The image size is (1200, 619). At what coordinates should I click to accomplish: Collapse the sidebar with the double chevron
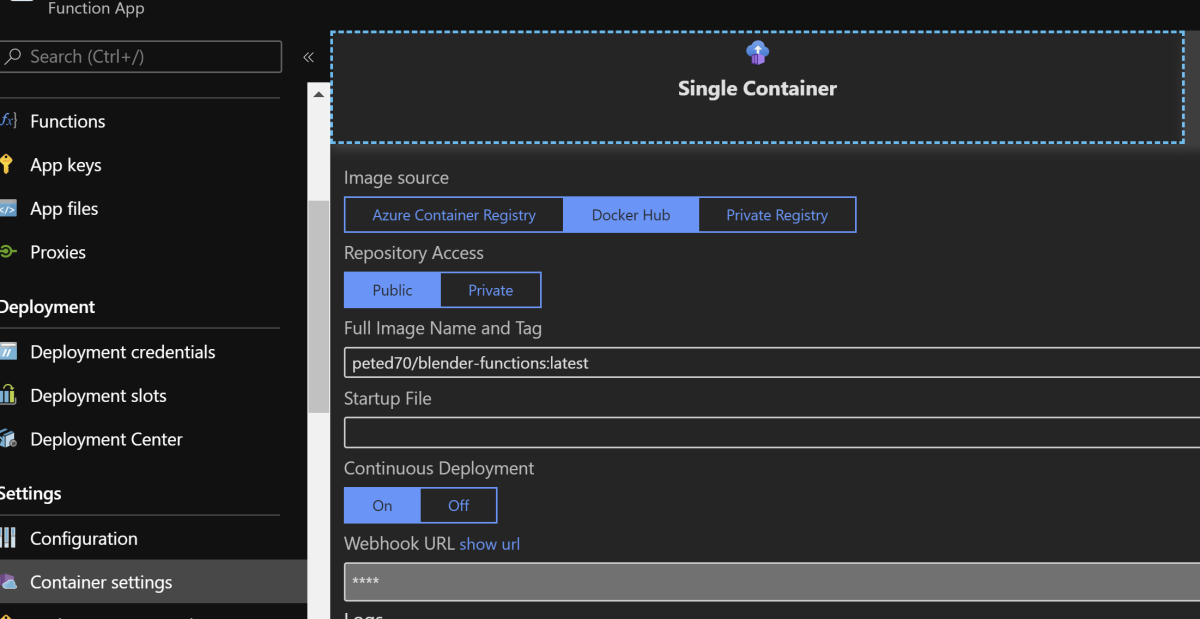point(309,57)
